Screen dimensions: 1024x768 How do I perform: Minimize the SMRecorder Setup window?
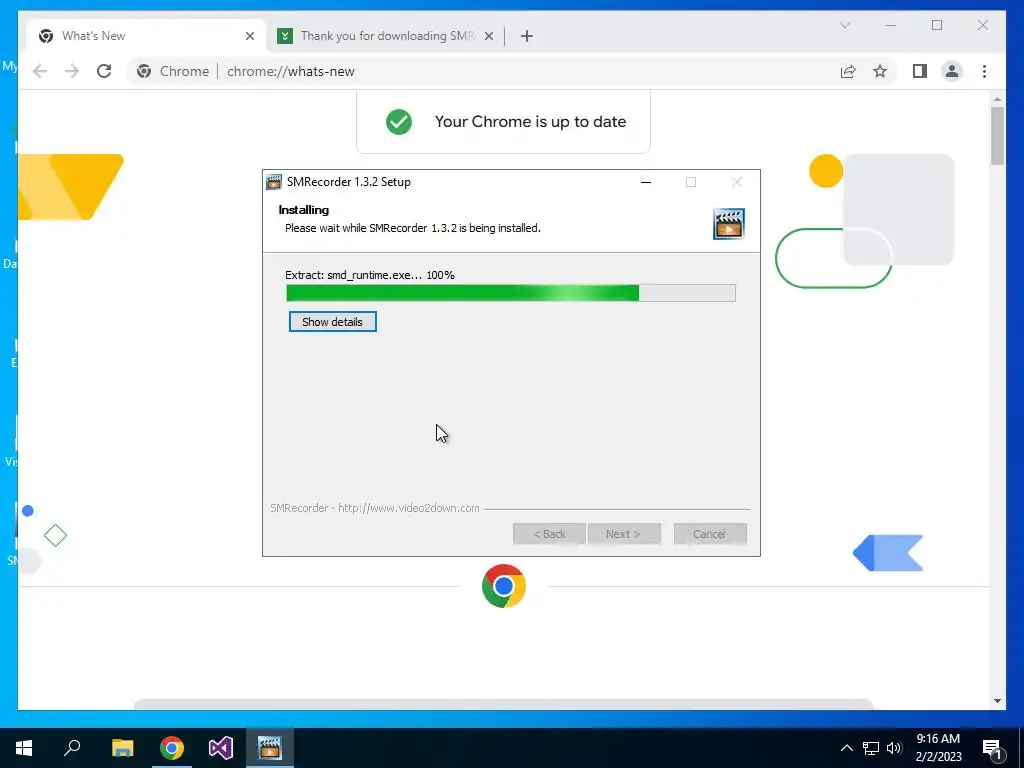646,182
